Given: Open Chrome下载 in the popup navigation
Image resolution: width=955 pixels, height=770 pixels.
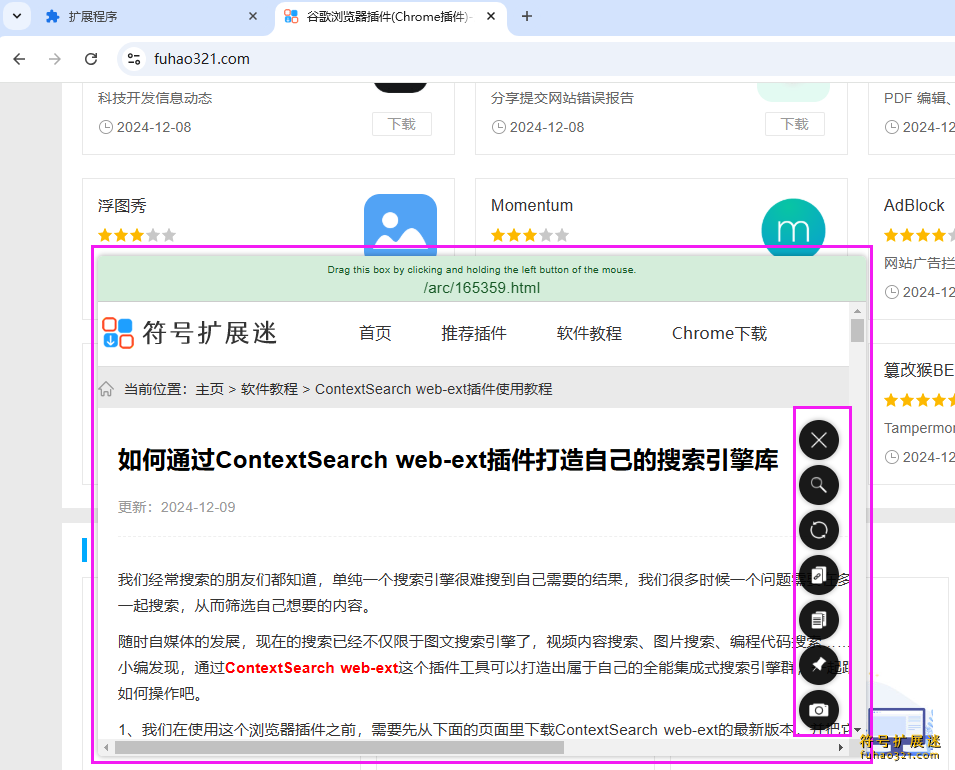Looking at the screenshot, I should click(x=719, y=333).
